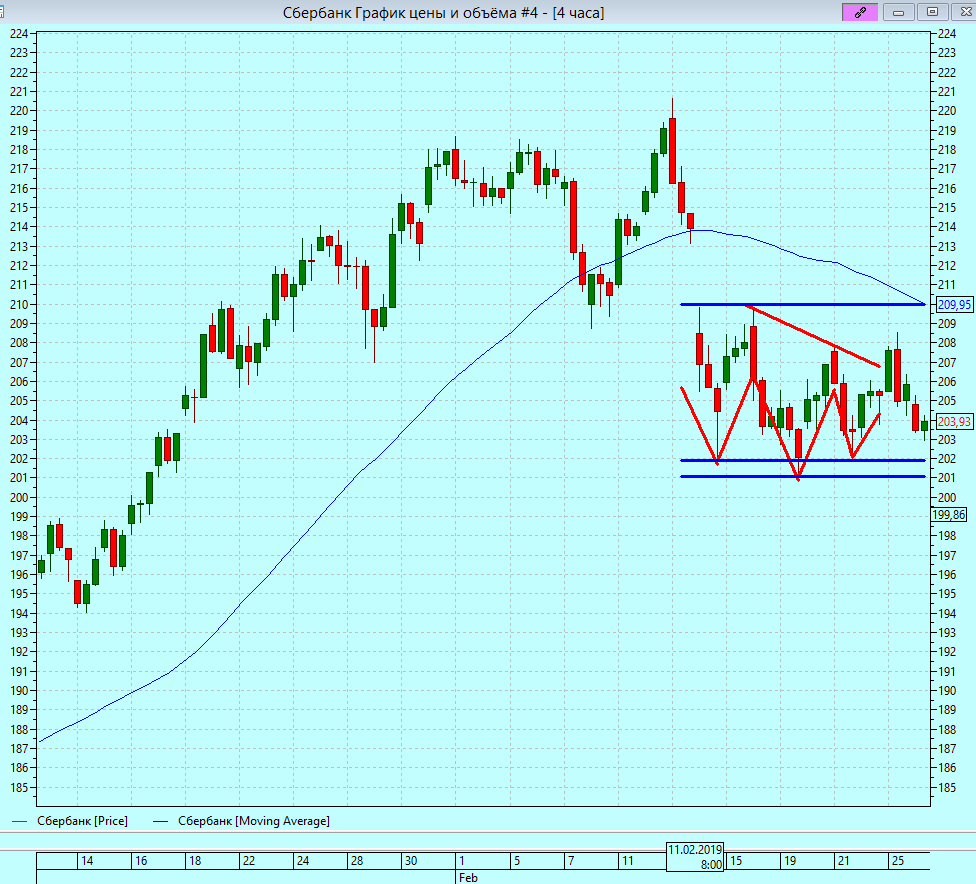Click date label 28 on the time axis

(x=357, y=861)
